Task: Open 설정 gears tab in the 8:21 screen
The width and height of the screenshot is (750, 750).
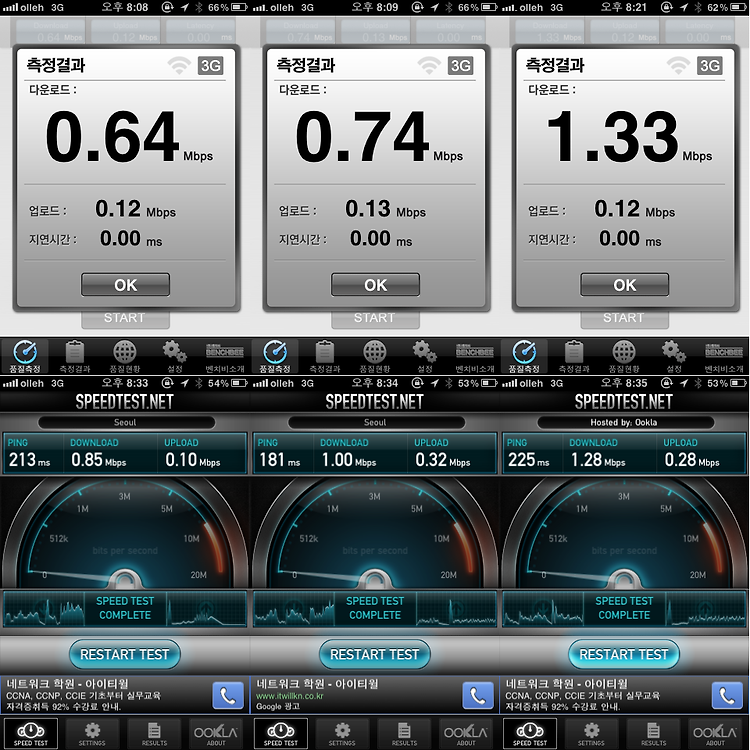Action: 674,356
